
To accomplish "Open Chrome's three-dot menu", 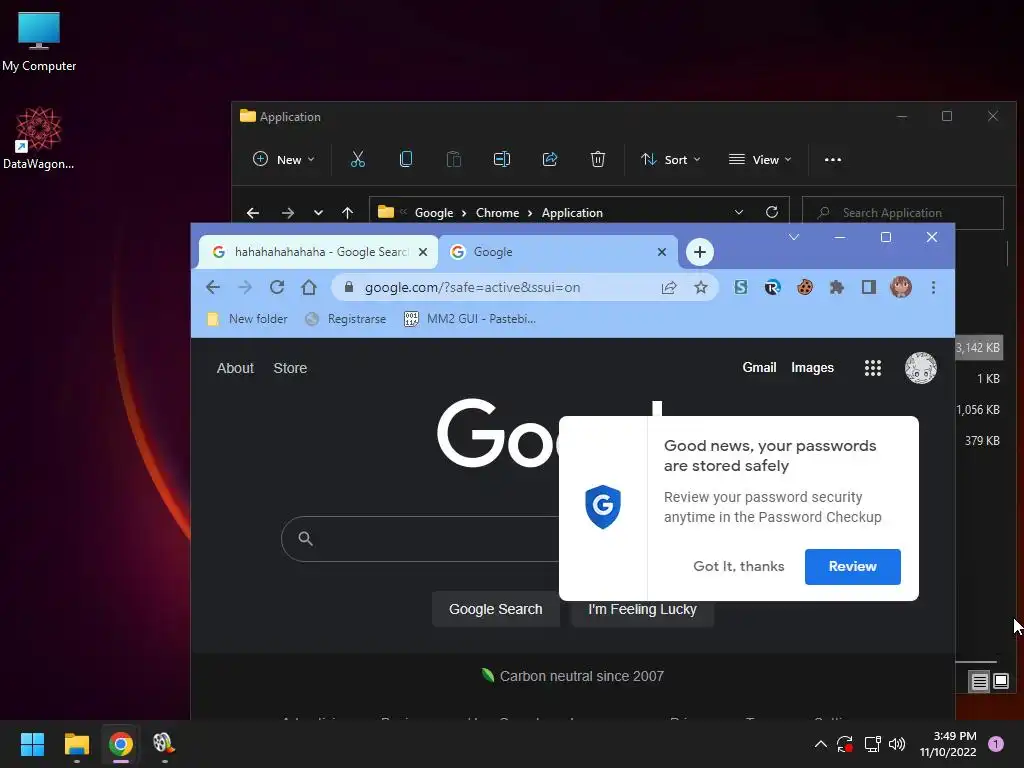I will point(933,287).
